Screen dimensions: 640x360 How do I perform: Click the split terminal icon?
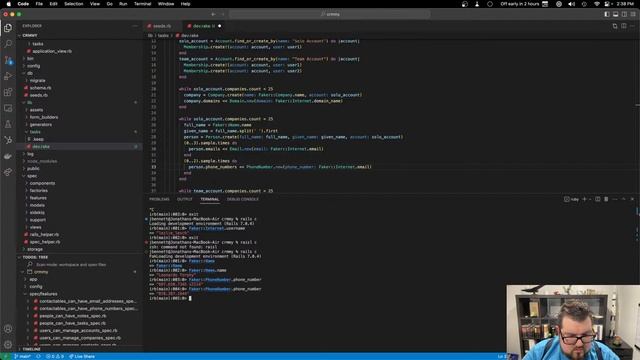tap(598, 199)
